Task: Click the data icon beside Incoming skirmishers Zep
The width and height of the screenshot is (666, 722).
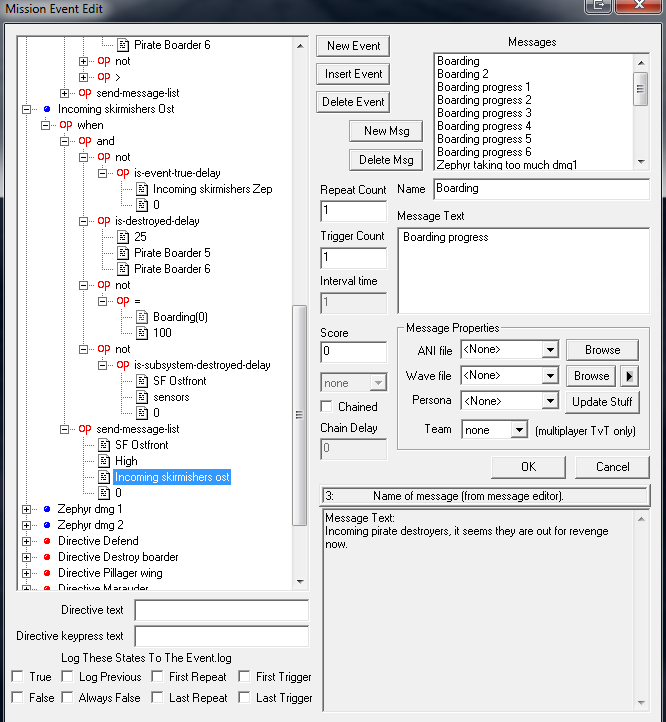Action: [142, 189]
